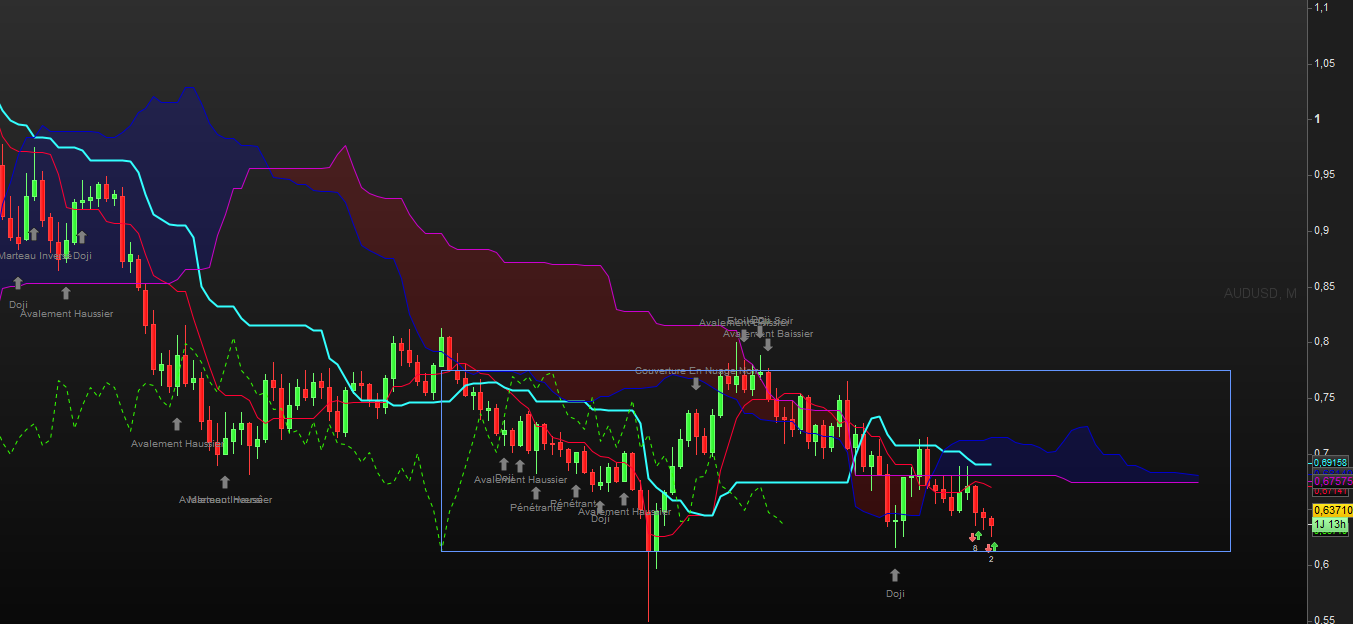Click the arrow above the bottom-right Doji label
The width and height of the screenshot is (1353, 624).
(895, 575)
